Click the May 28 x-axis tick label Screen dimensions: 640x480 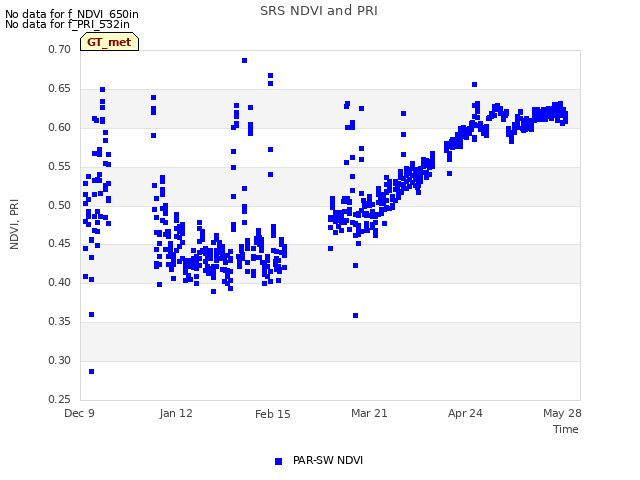[x=562, y=413]
